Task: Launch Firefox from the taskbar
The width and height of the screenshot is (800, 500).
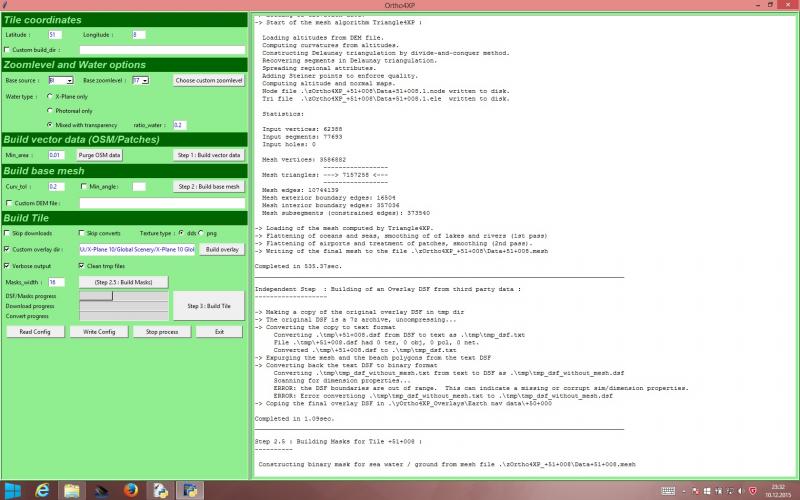Action: point(131,491)
